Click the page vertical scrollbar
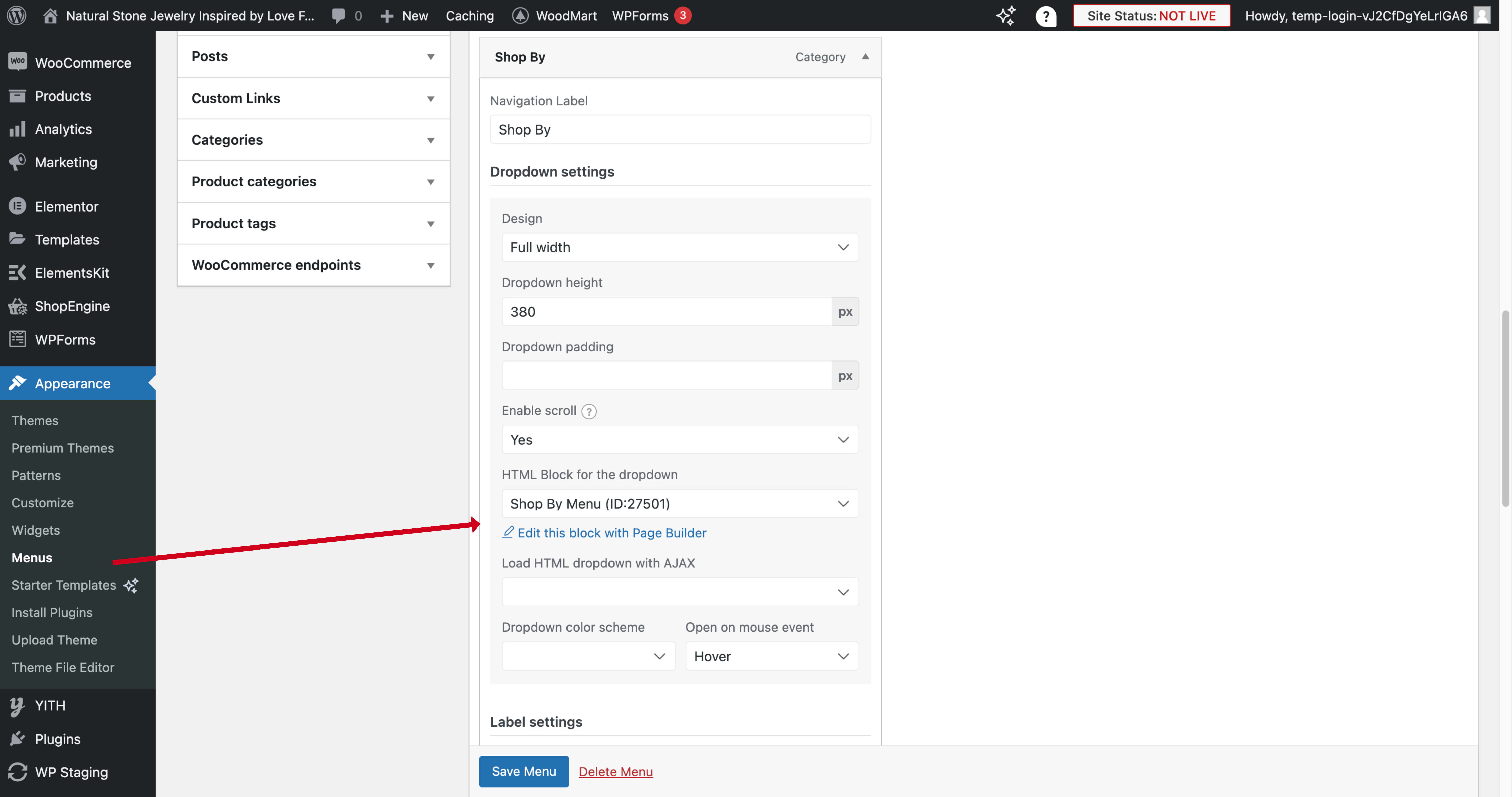This screenshot has width=1512, height=797. (x=1506, y=409)
